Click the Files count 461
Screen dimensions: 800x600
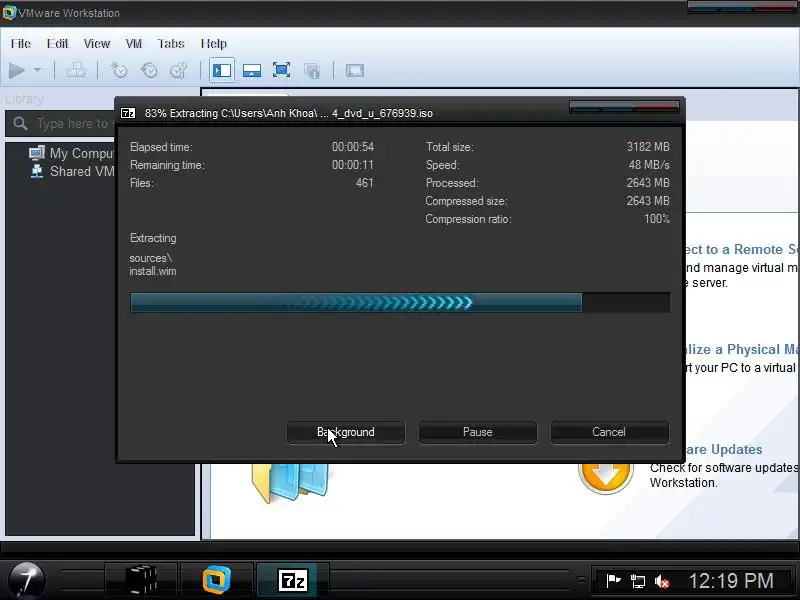click(x=365, y=183)
